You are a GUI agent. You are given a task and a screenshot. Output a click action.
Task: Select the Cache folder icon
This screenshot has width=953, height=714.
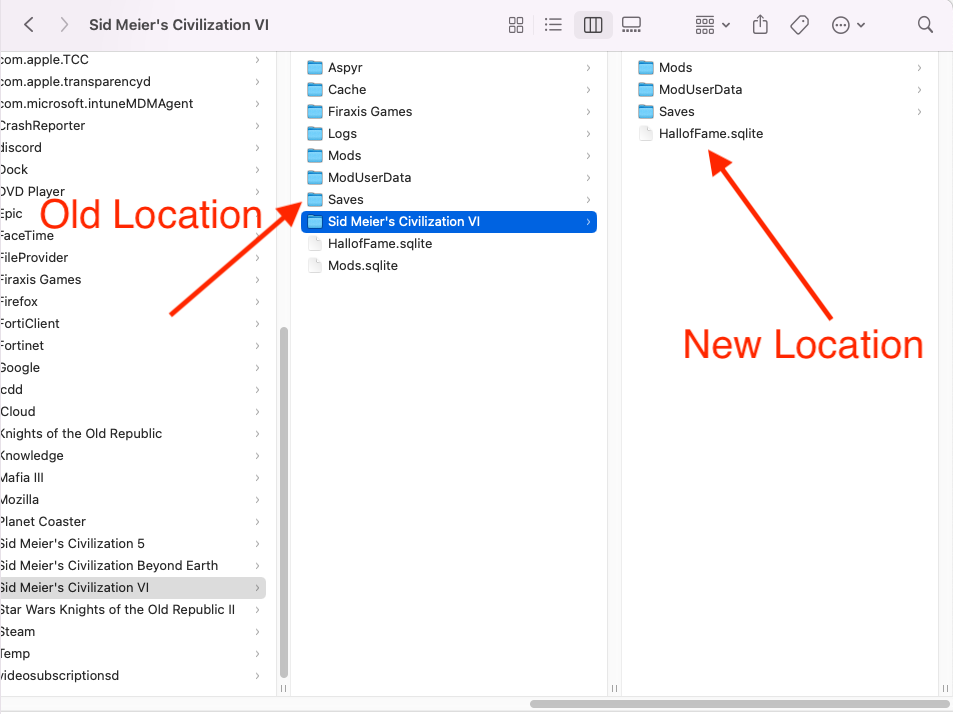click(x=315, y=89)
